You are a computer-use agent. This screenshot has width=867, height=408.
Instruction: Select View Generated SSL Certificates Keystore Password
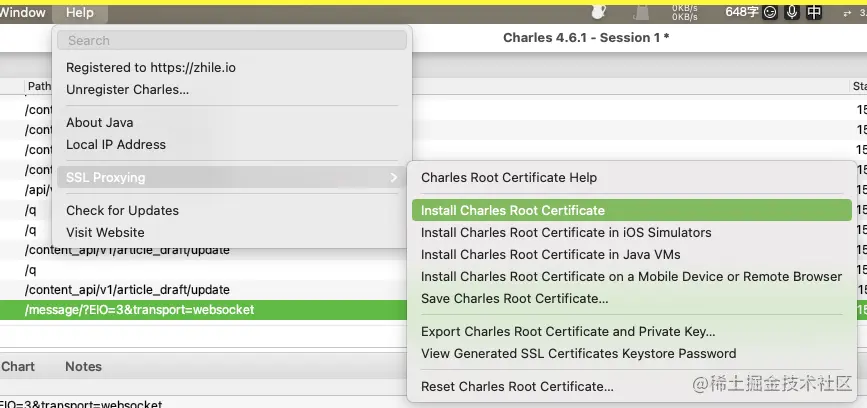point(579,354)
